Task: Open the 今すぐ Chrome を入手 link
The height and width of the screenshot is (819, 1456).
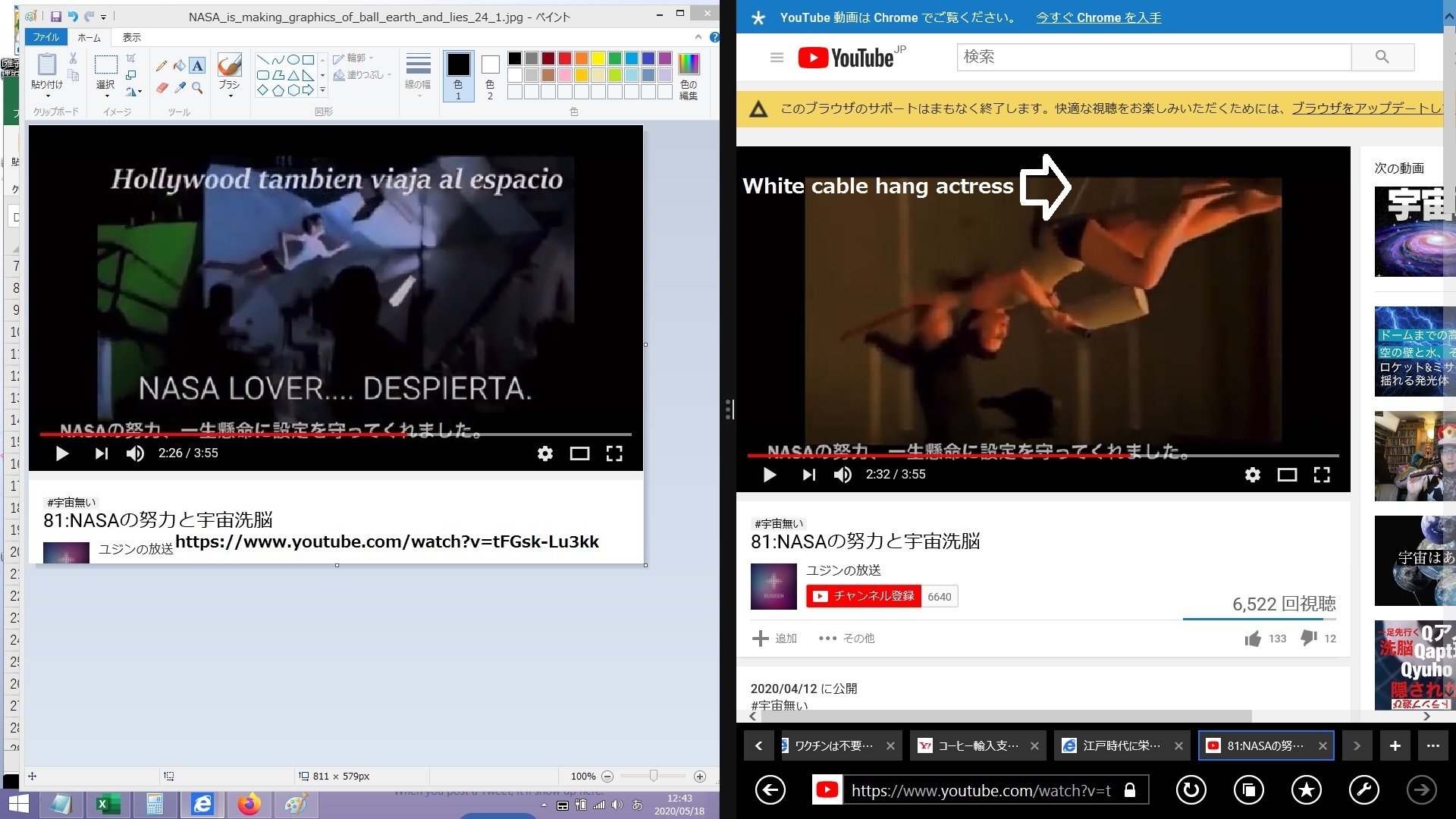Action: point(1099,17)
